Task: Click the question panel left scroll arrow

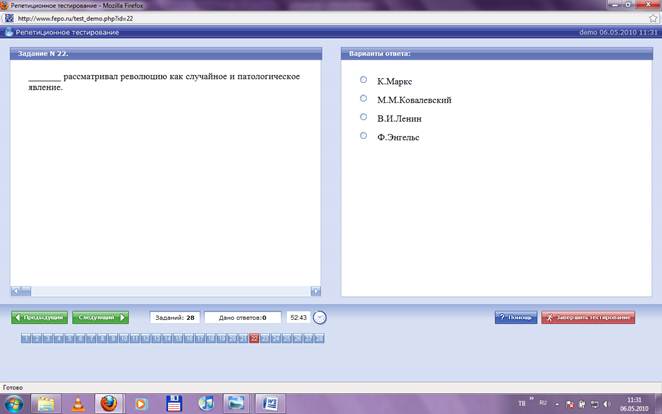Action: (16, 291)
